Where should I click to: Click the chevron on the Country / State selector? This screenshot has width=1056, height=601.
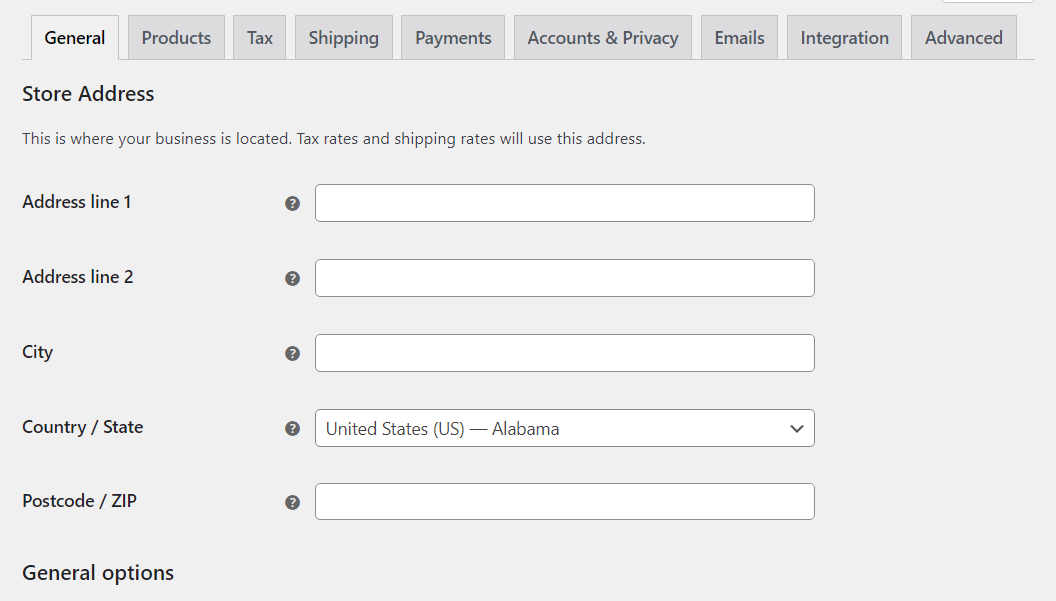[797, 428]
